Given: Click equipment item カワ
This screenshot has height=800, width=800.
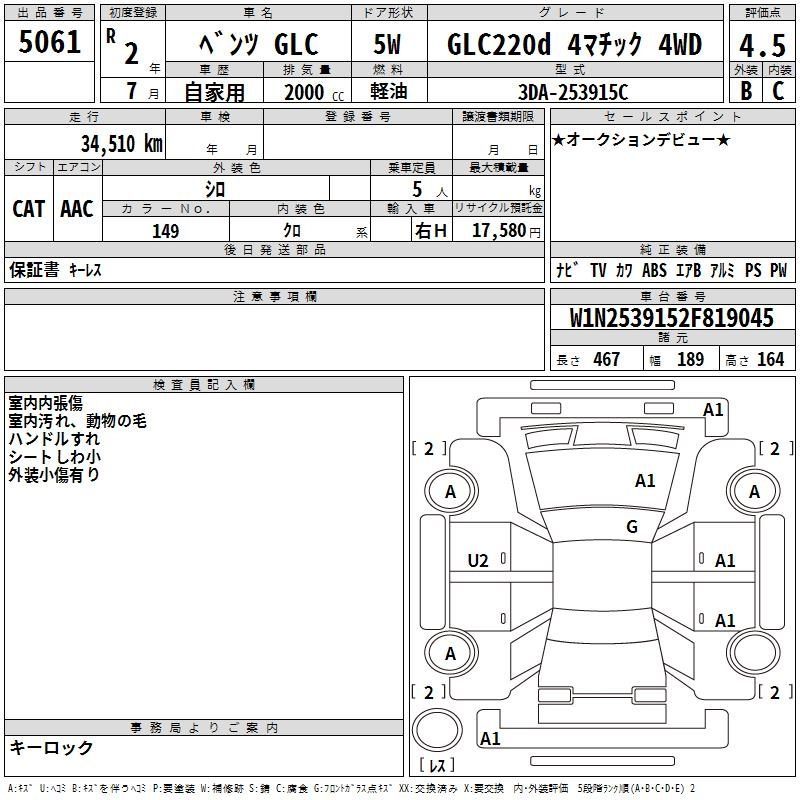Looking at the screenshot, I should pos(624,270).
